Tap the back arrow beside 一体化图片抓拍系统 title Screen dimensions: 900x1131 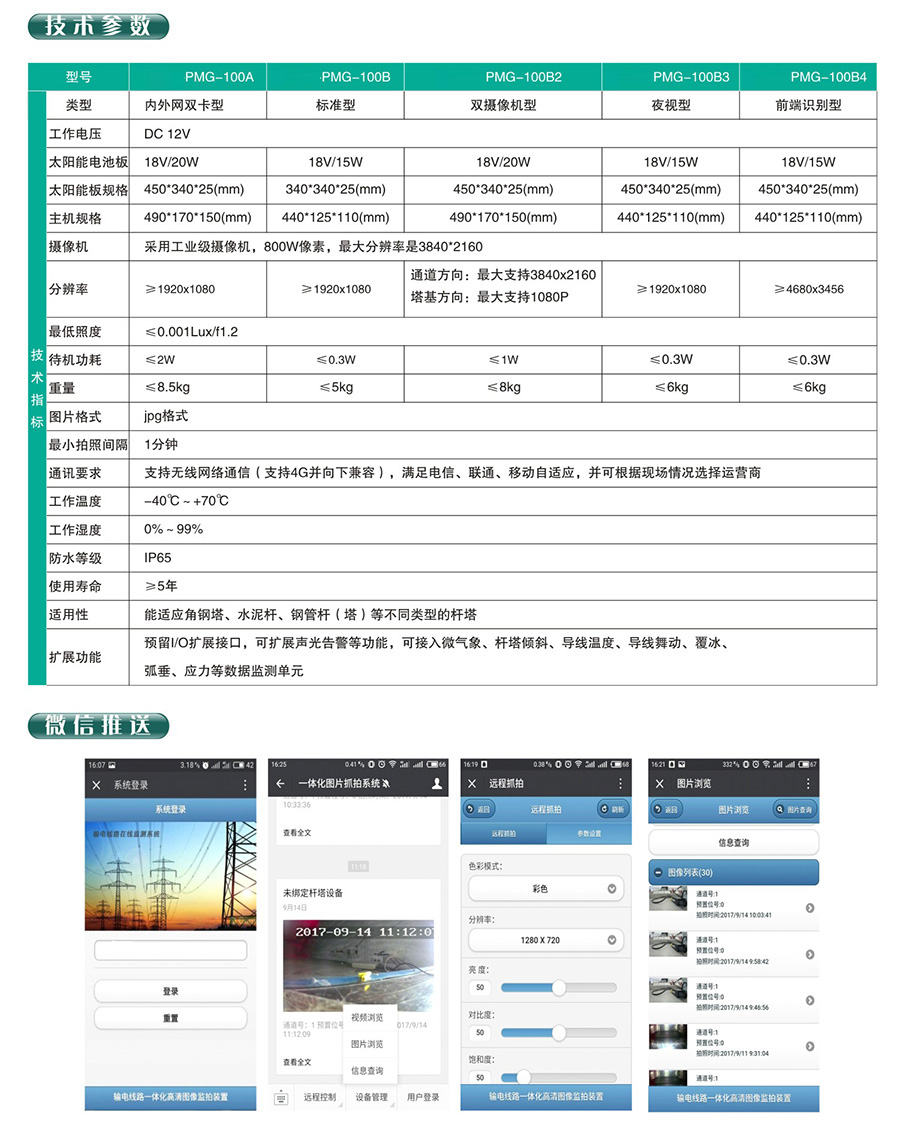tap(281, 784)
